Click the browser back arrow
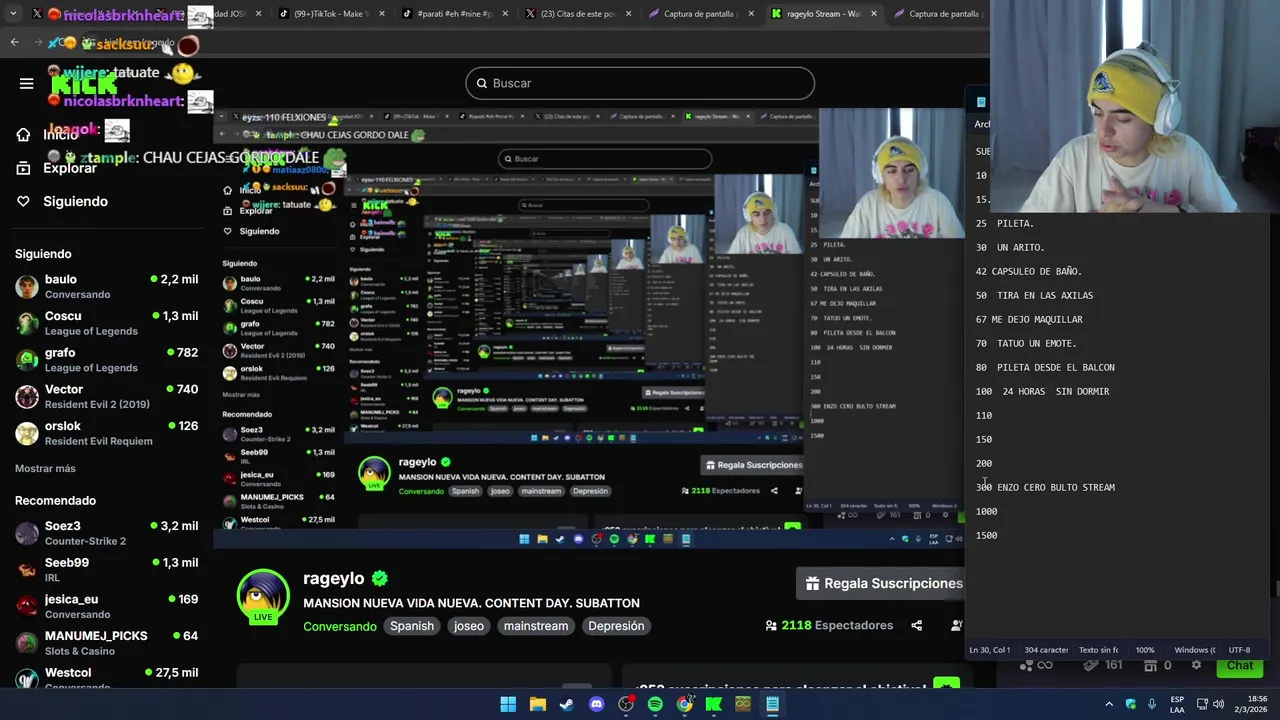Screen dimensions: 1280x720 coord(14,42)
